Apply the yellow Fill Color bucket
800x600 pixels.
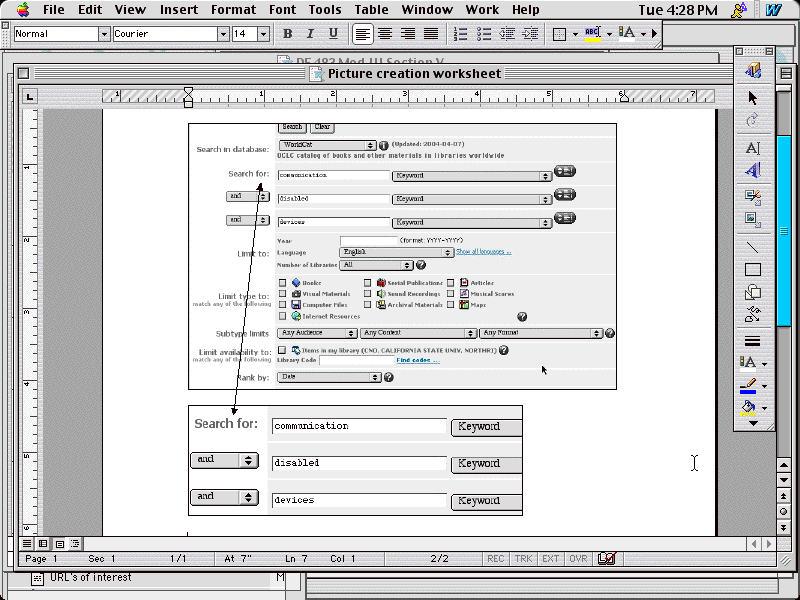pos(748,408)
